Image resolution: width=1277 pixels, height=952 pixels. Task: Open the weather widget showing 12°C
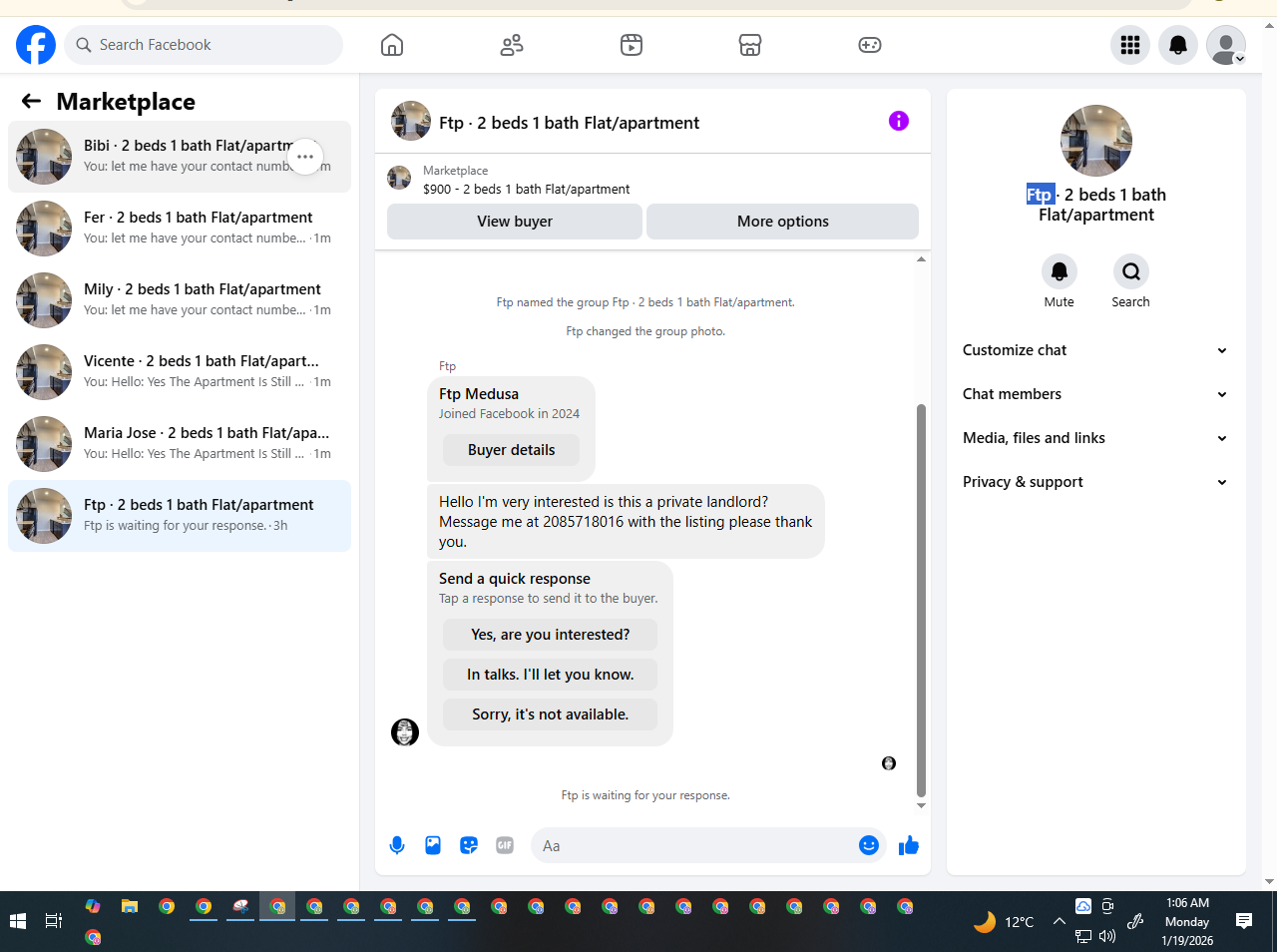coord(1005,921)
